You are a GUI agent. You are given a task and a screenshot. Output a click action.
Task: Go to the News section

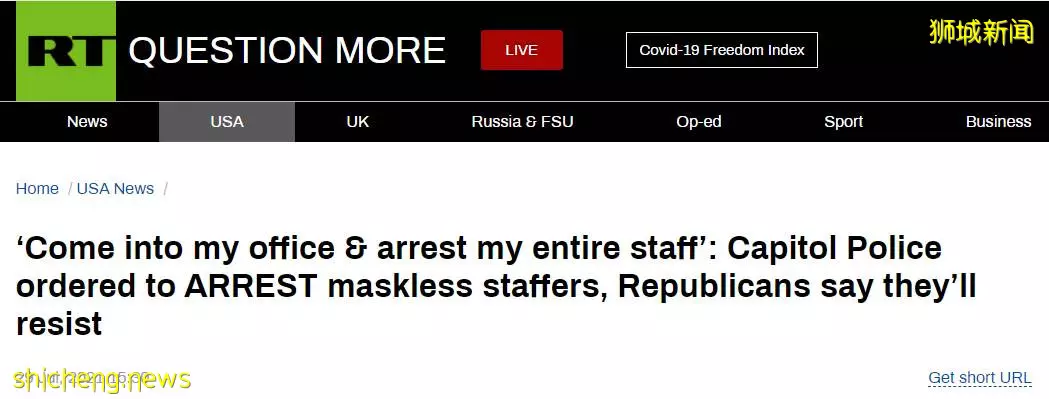87,122
